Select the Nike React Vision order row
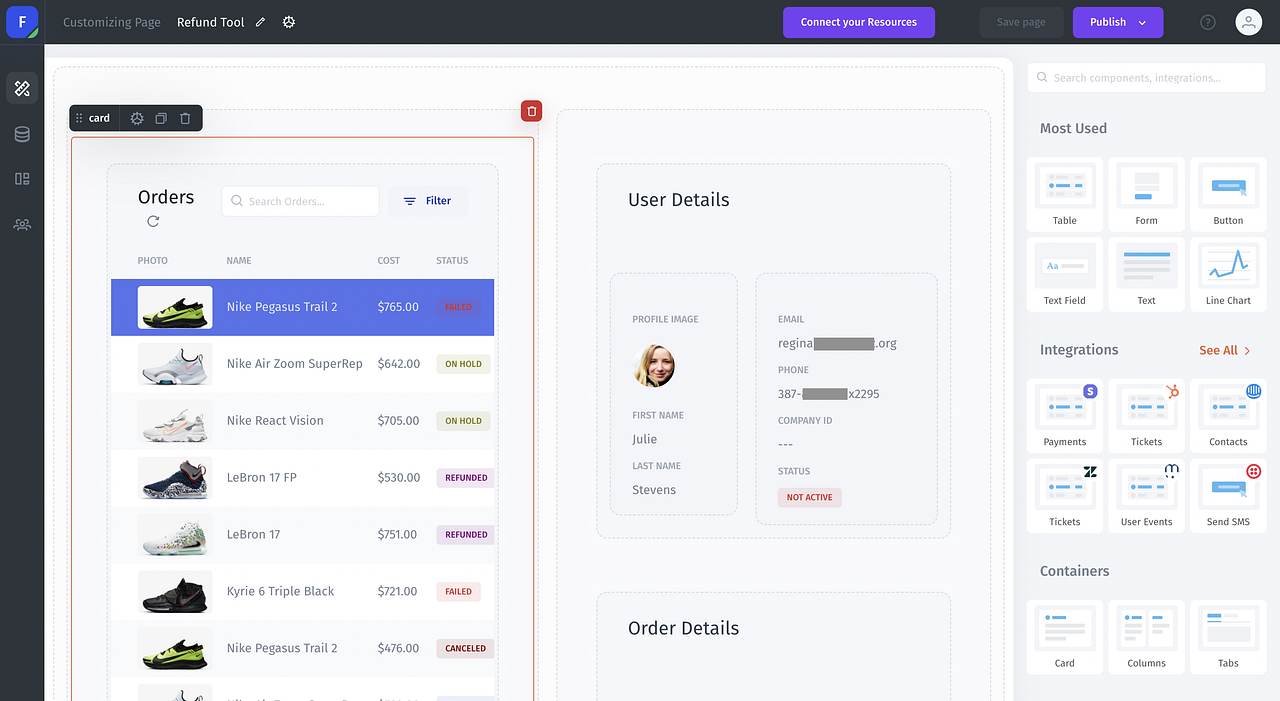Image resolution: width=1280 pixels, height=701 pixels. [x=300, y=420]
